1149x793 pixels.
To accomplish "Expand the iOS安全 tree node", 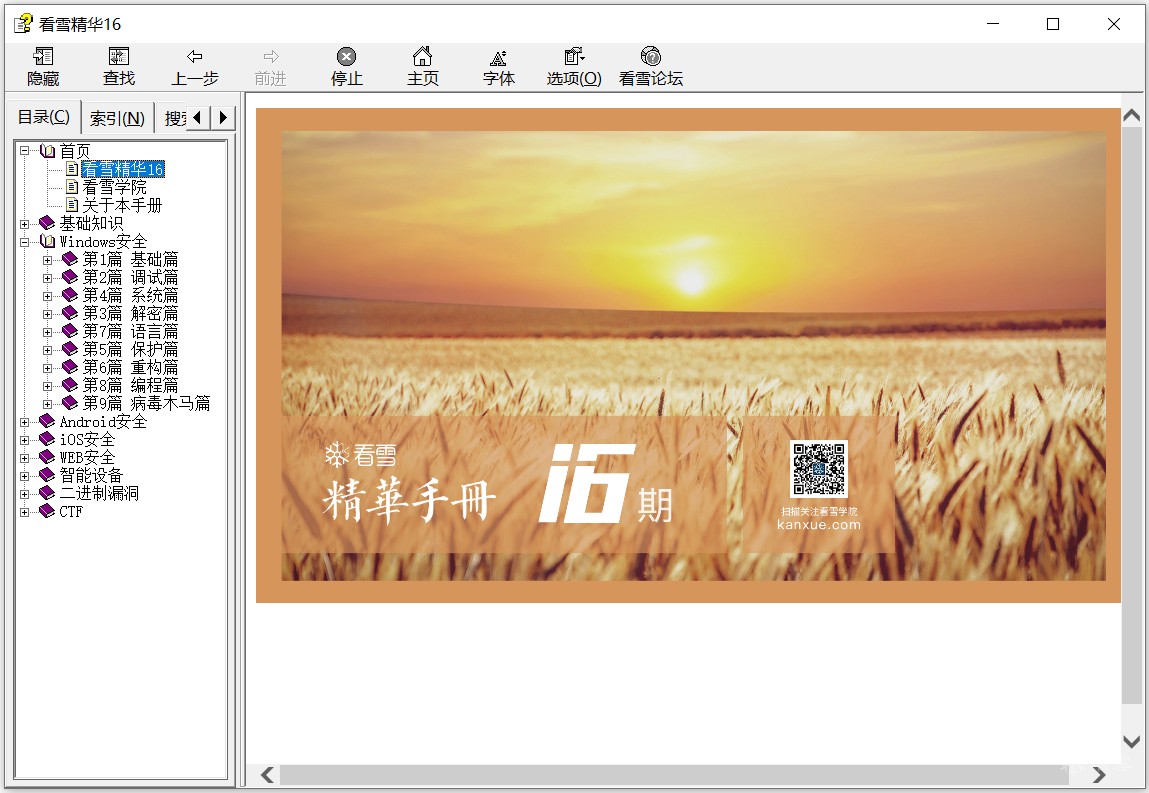I will [x=25, y=440].
